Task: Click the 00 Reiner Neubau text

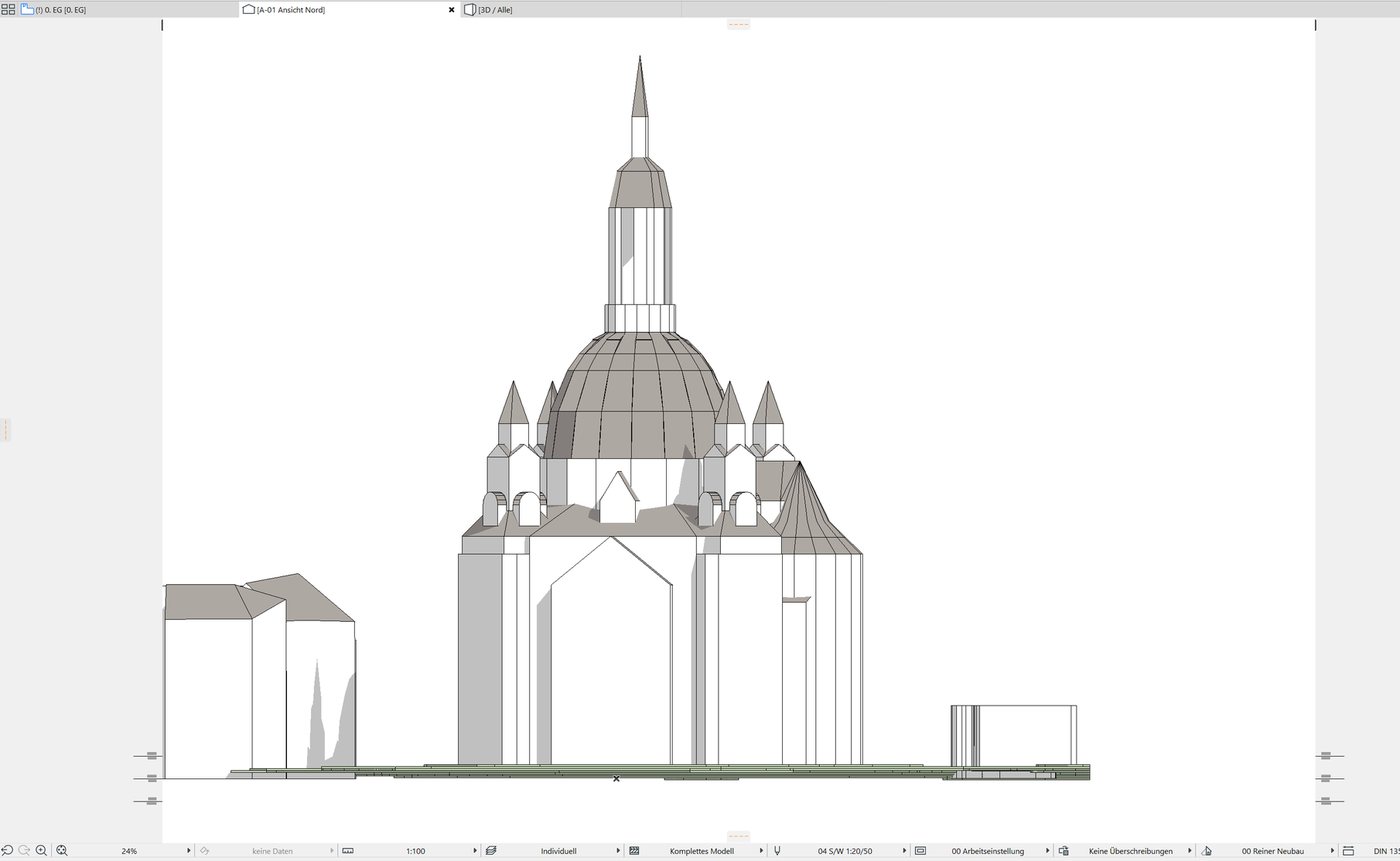Action: point(1273,851)
